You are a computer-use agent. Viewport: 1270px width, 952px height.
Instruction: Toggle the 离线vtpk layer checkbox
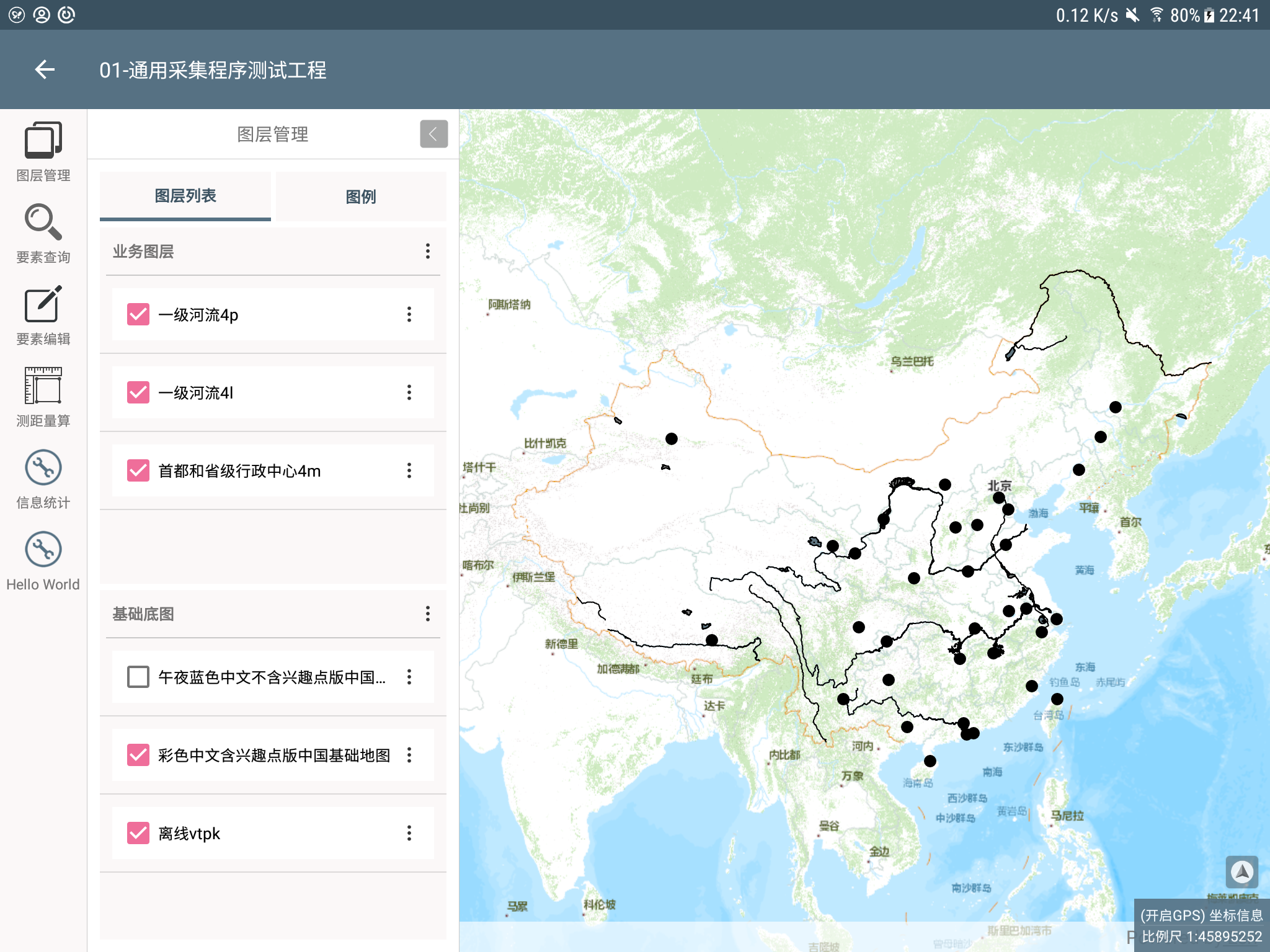138,833
